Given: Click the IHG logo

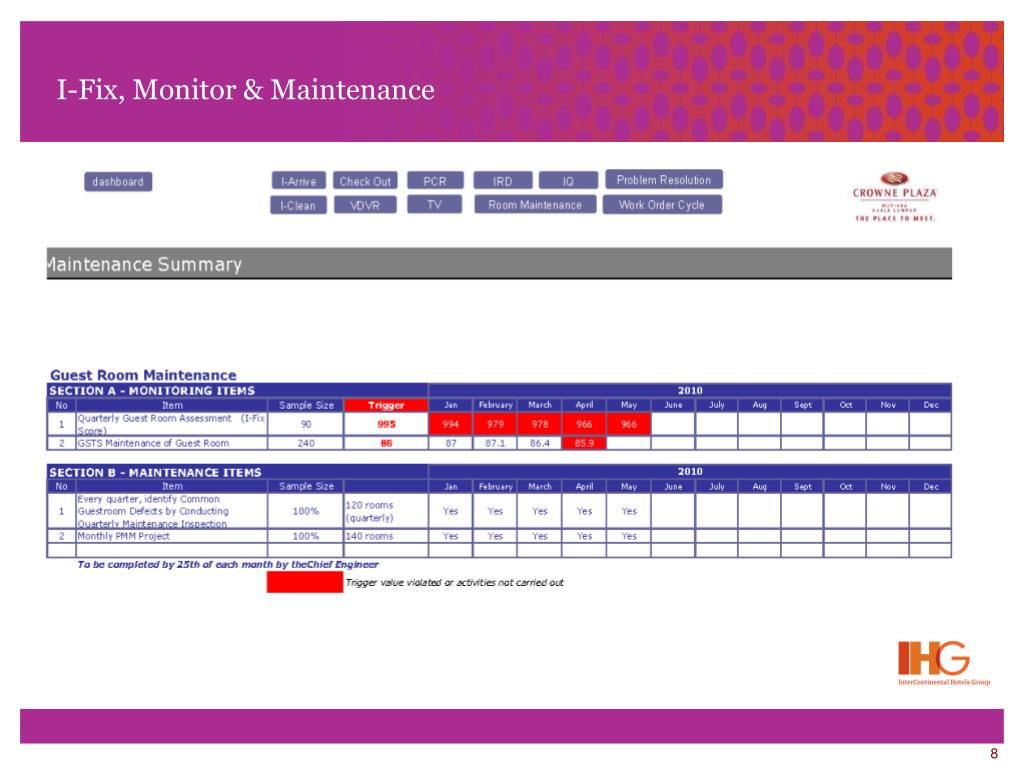Looking at the screenshot, I should [x=944, y=663].
